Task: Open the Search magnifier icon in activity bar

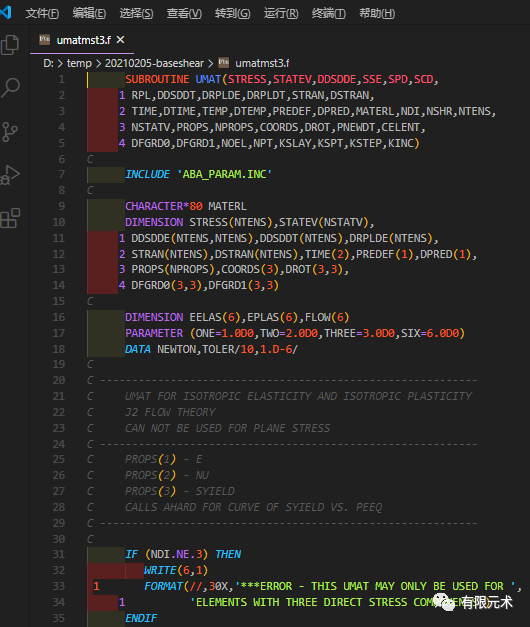Action: point(10,88)
